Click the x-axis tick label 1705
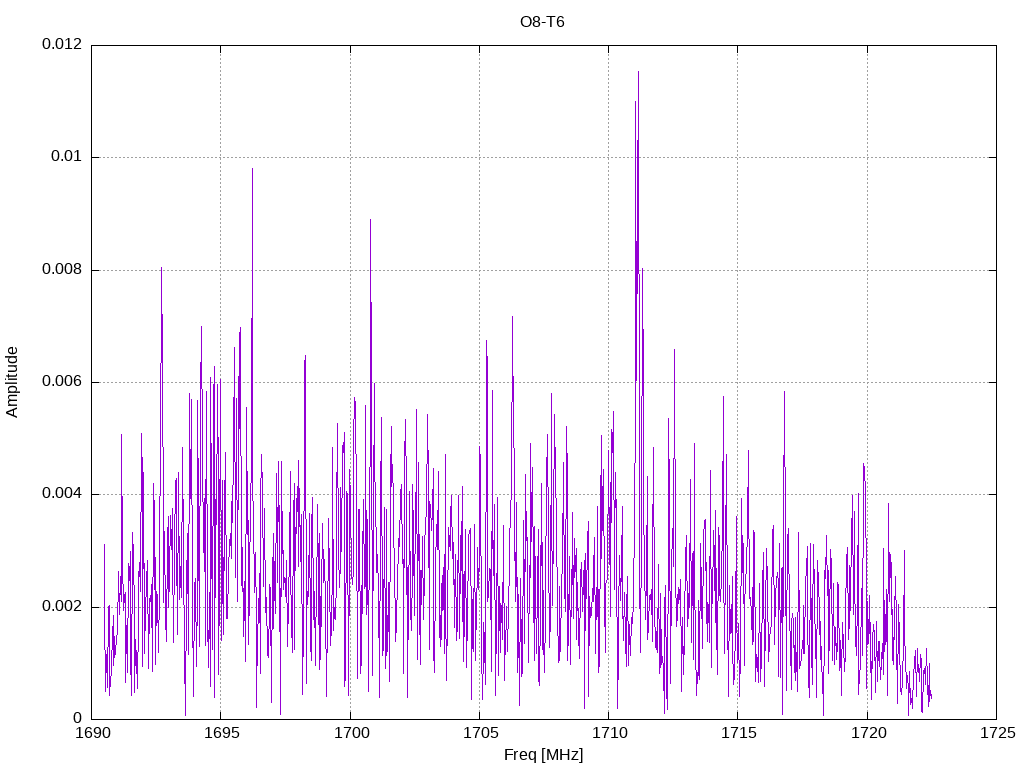 (480, 733)
